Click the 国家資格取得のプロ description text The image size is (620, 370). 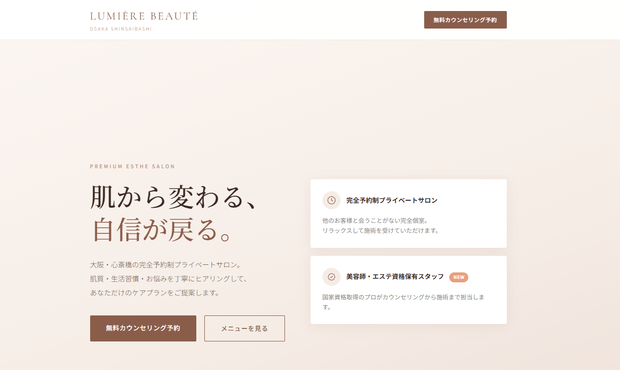pos(403,302)
